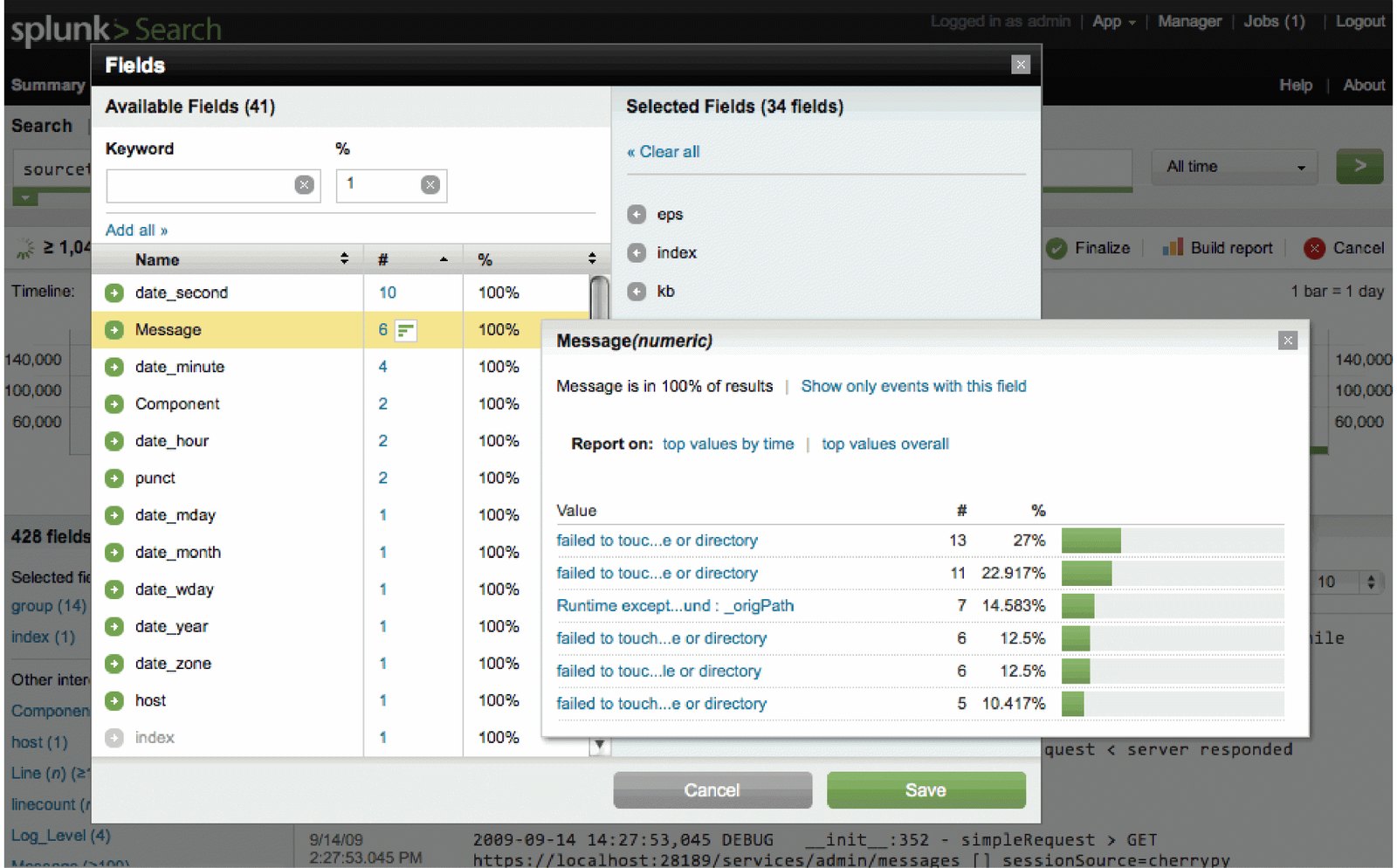The image size is (1397, 868).
Task: Add the Message field with its plus icon
Action: pyautogui.click(x=114, y=330)
